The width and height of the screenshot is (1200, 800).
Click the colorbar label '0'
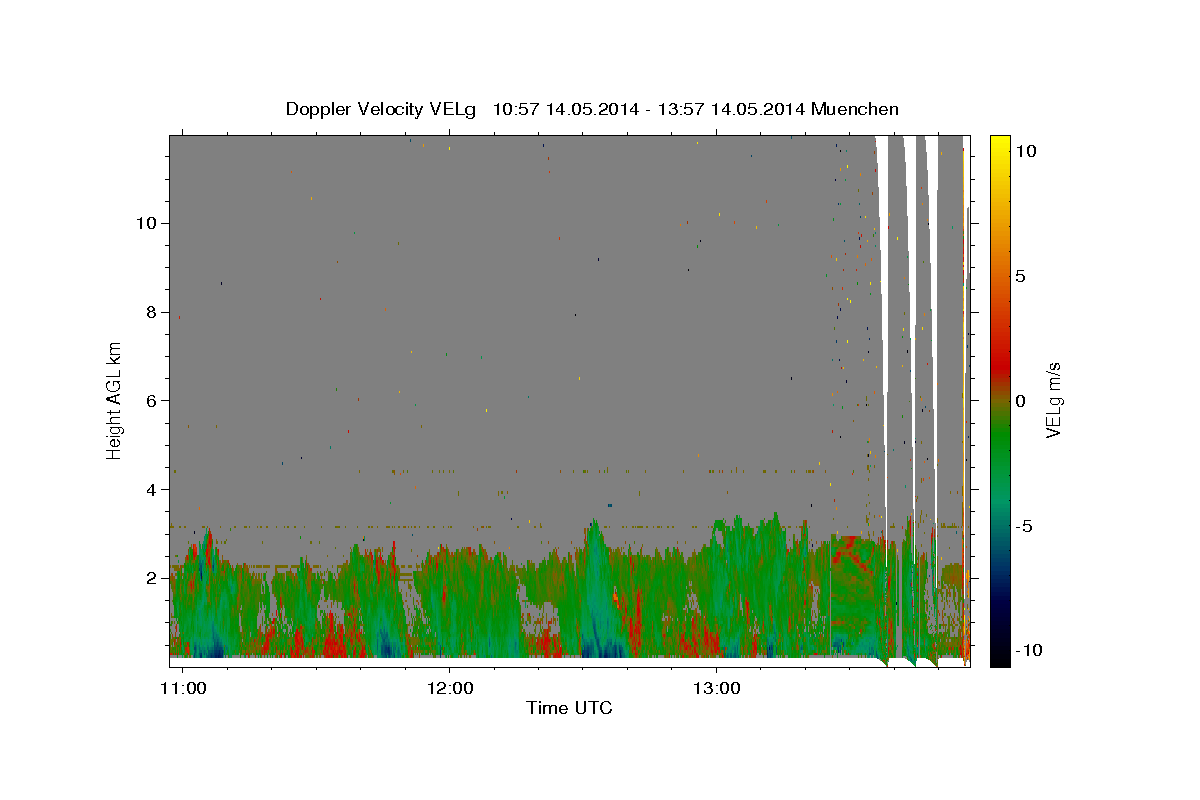1020,401
